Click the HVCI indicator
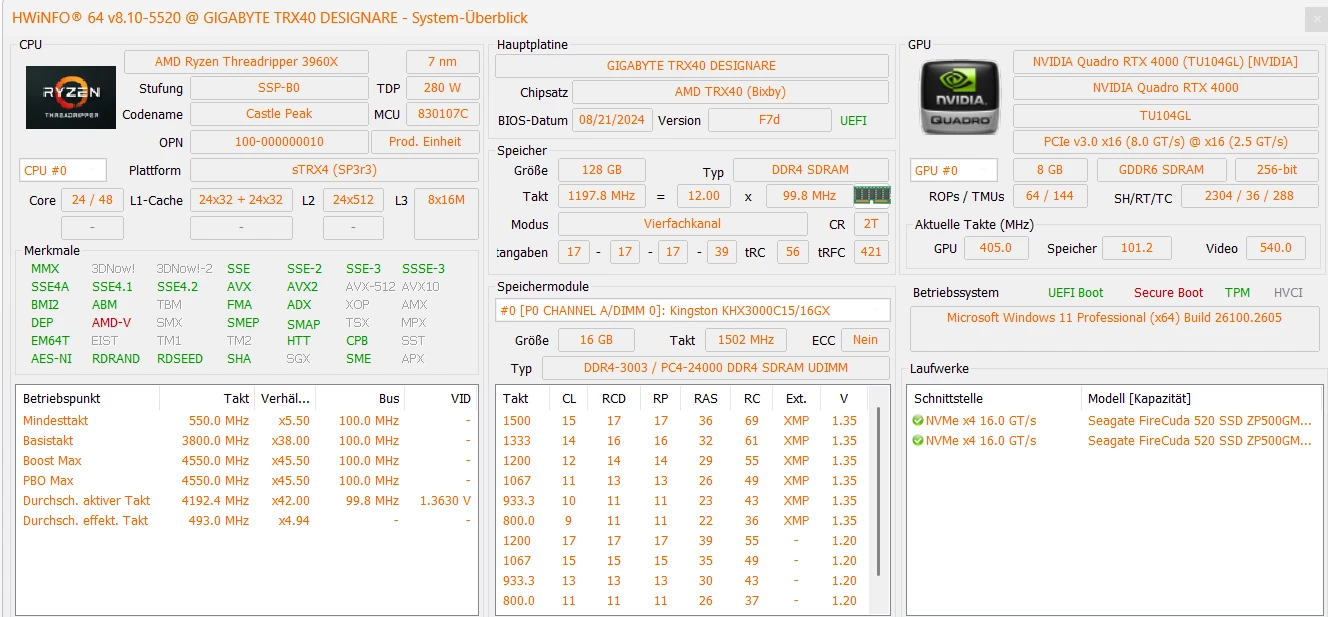This screenshot has width=1328, height=617. pyautogui.click(x=1288, y=293)
